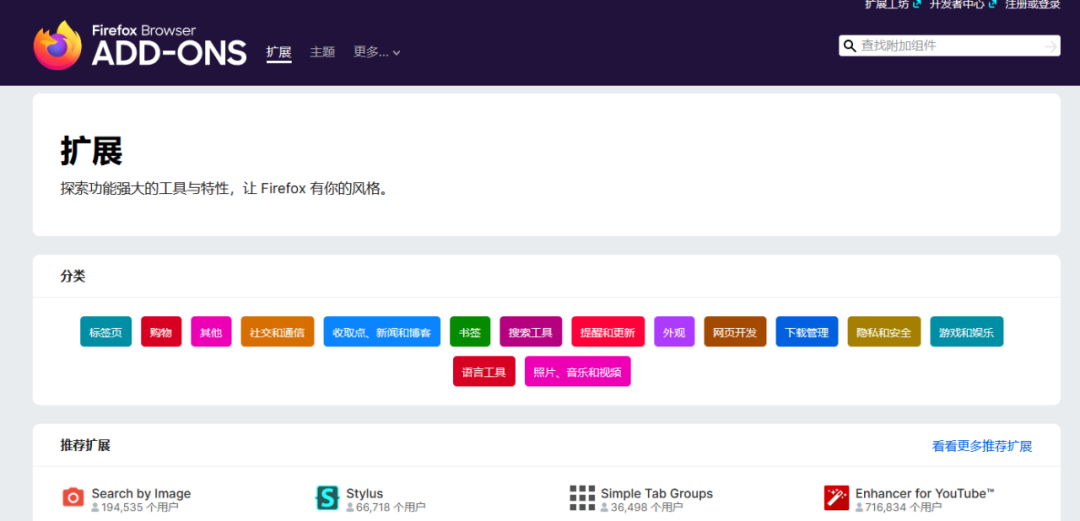This screenshot has width=1080, height=521.
Task: Click the Firefox logo icon
Action: point(57,45)
